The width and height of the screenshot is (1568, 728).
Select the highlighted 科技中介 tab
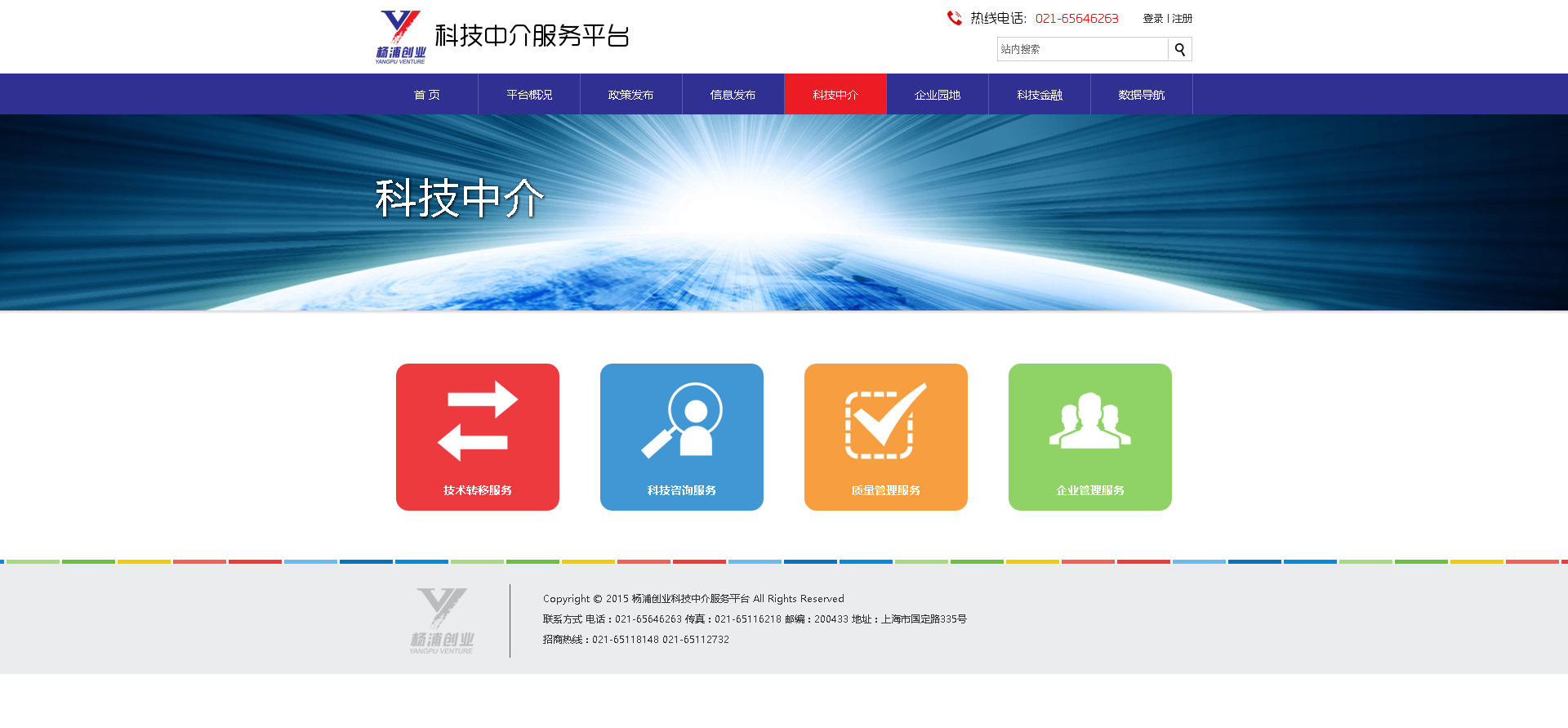click(835, 95)
